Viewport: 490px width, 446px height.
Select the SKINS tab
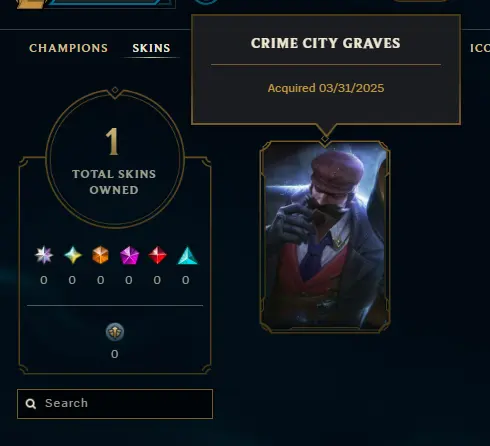pyautogui.click(x=151, y=48)
